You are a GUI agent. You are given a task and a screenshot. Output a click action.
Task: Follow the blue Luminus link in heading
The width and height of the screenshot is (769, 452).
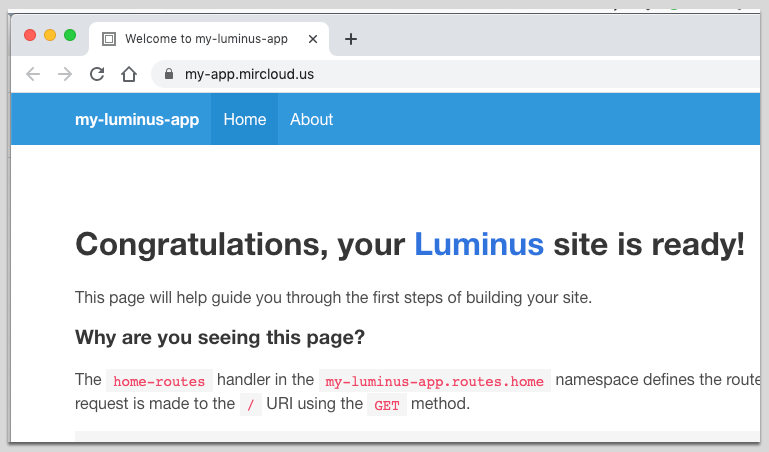point(479,244)
